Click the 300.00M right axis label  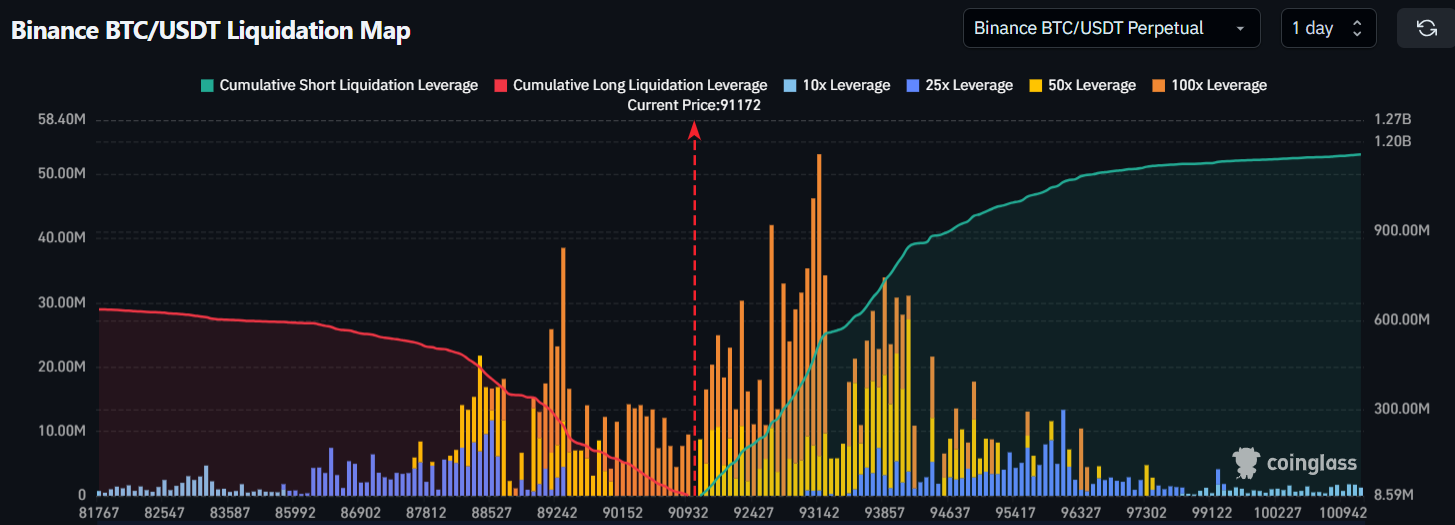coord(1401,409)
